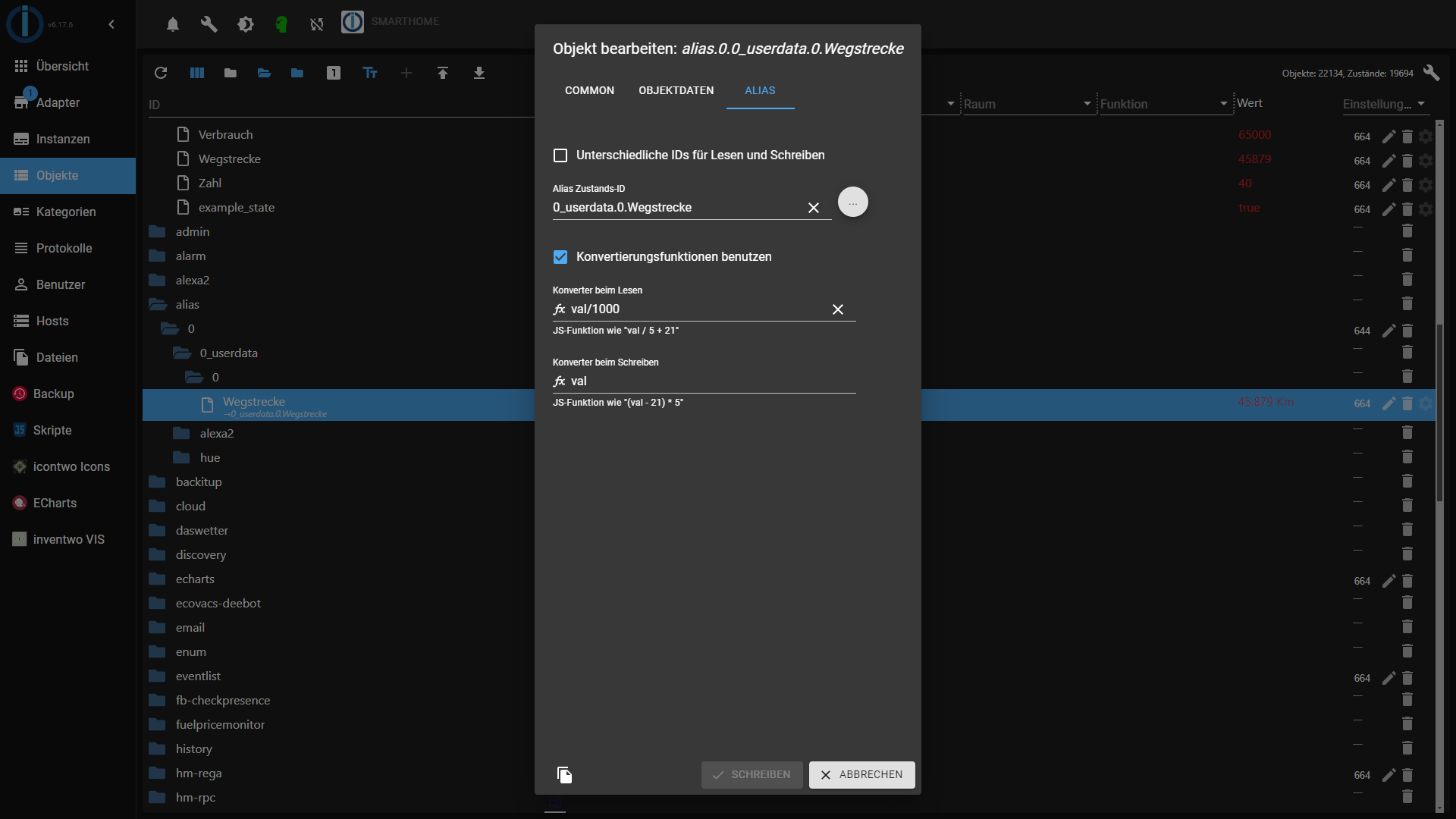The image size is (1456, 819).
Task: Enable expert mode head icon
Action: [x=281, y=24]
